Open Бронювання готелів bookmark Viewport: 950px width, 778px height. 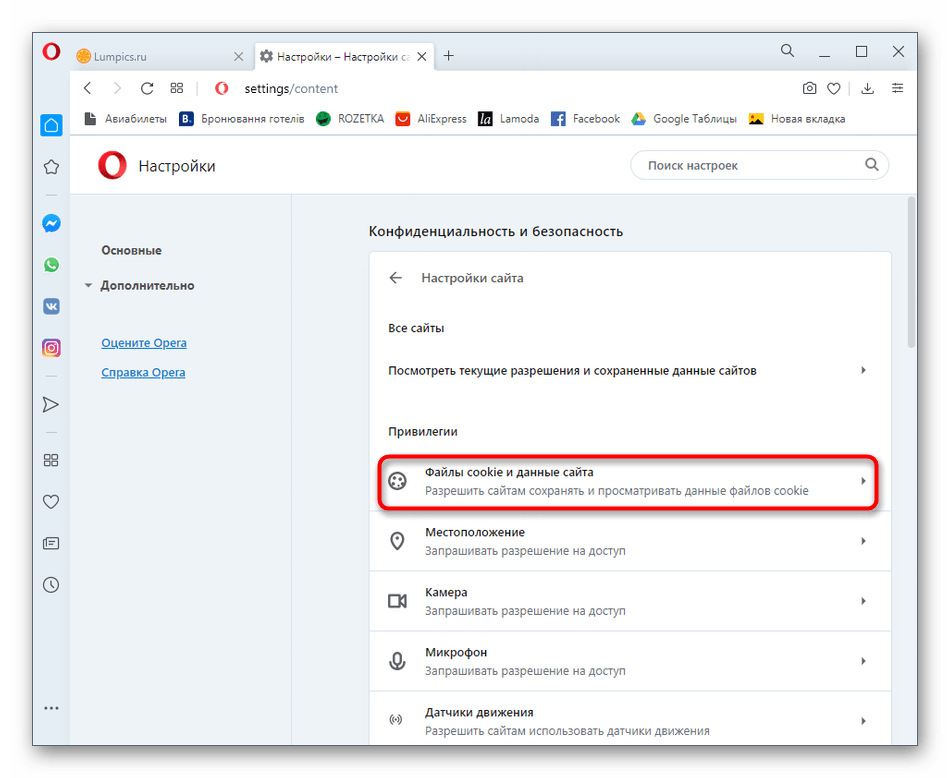tap(242, 119)
